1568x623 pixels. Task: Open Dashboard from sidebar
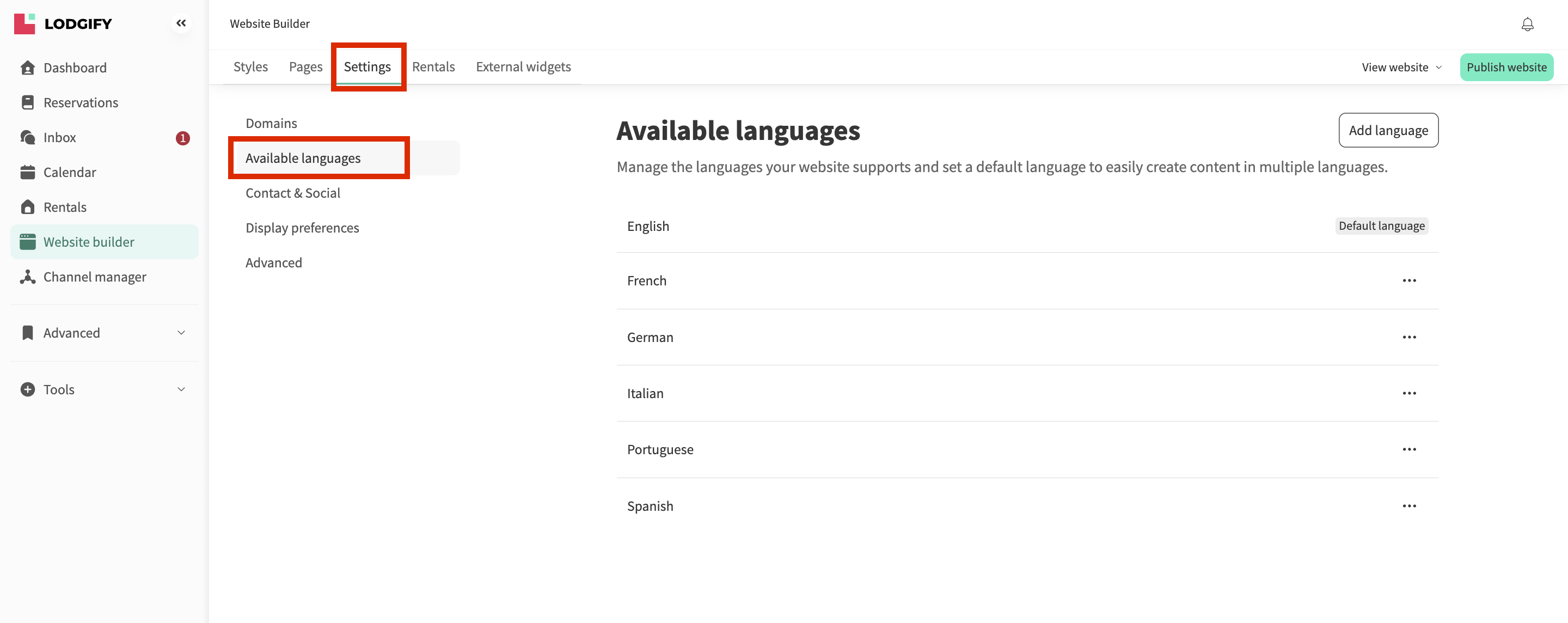pos(74,68)
